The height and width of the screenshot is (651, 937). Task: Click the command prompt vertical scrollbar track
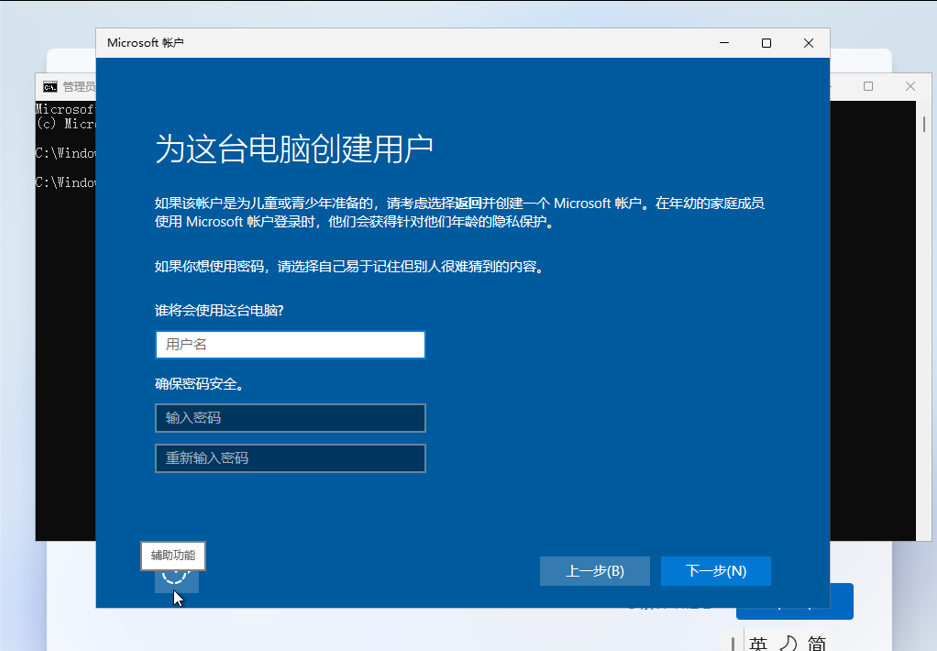(924, 320)
